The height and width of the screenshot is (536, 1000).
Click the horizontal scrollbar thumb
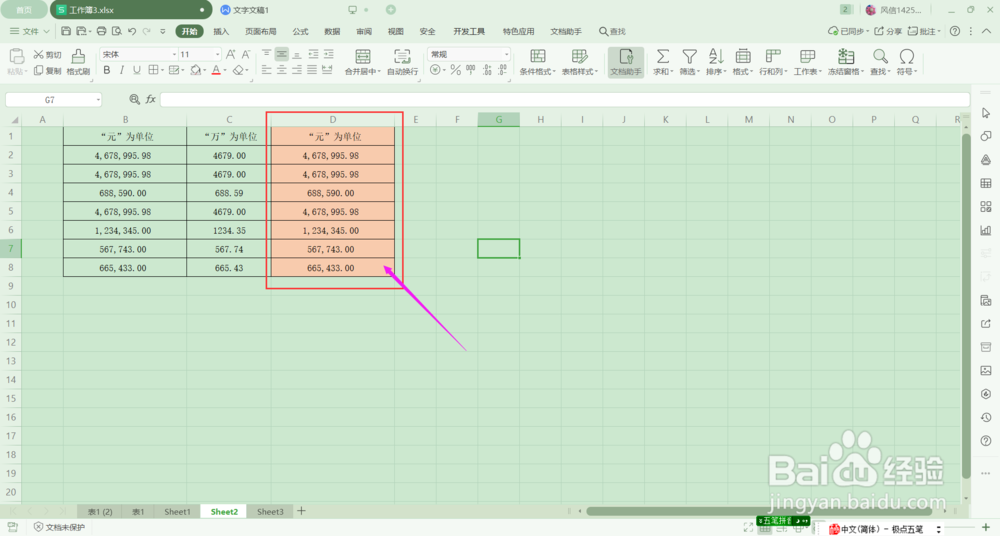[x=759, y=511]
